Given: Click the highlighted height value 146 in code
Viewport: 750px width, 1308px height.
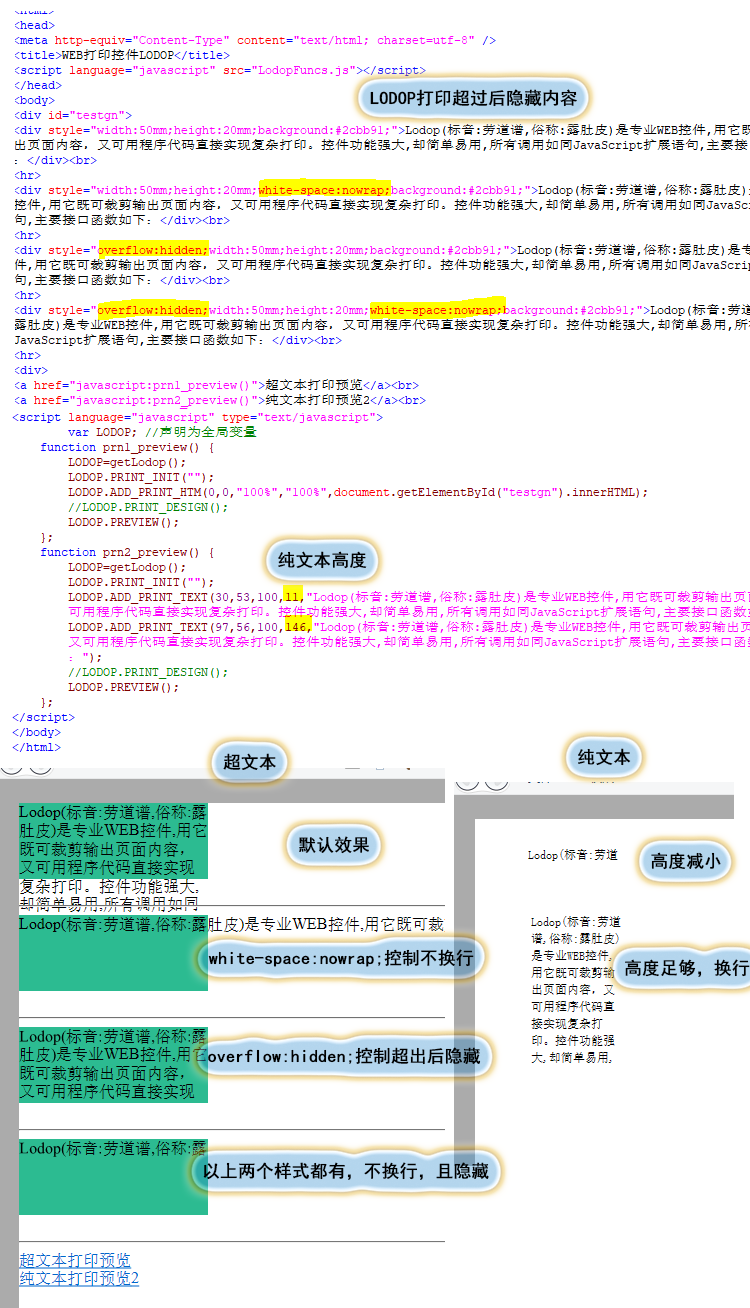Looking at the screenshot, I should click(297, 627).
